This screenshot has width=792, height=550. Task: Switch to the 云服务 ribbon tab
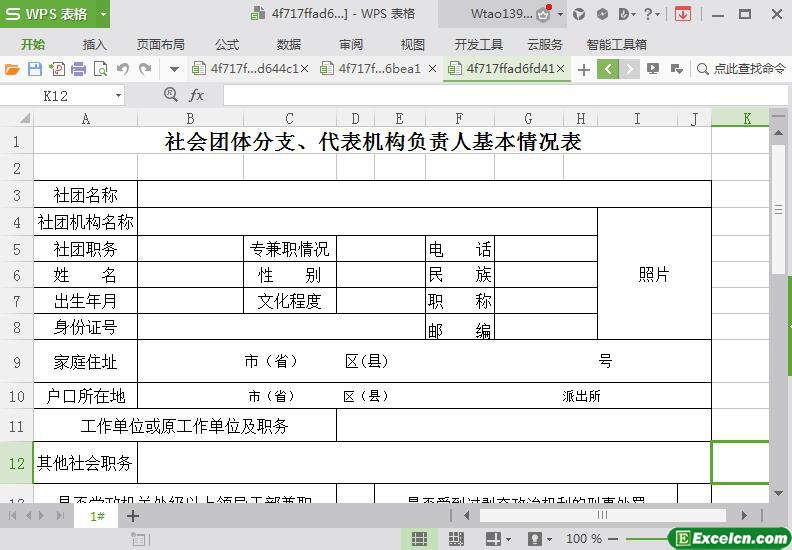(544, 44)
